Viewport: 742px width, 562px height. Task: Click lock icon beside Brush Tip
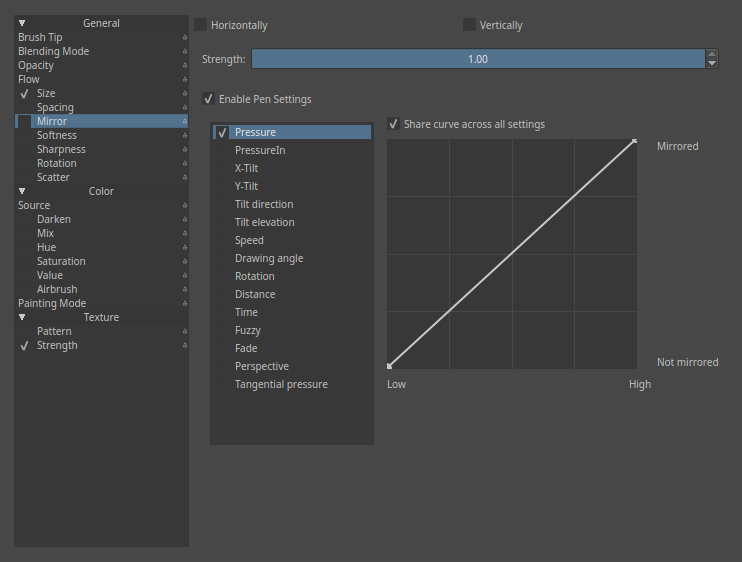tap(185, 37)
